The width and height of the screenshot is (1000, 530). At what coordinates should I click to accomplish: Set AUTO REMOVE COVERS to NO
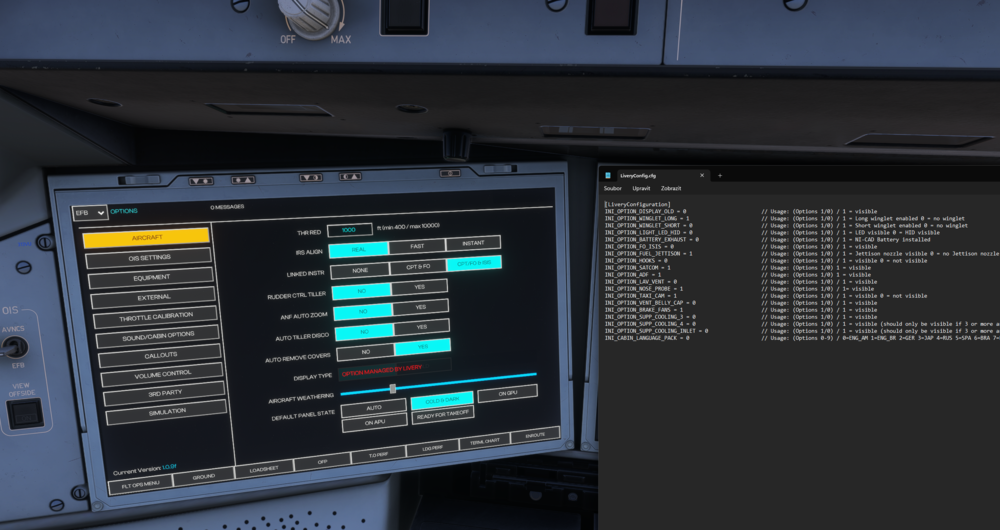[364, 351]
